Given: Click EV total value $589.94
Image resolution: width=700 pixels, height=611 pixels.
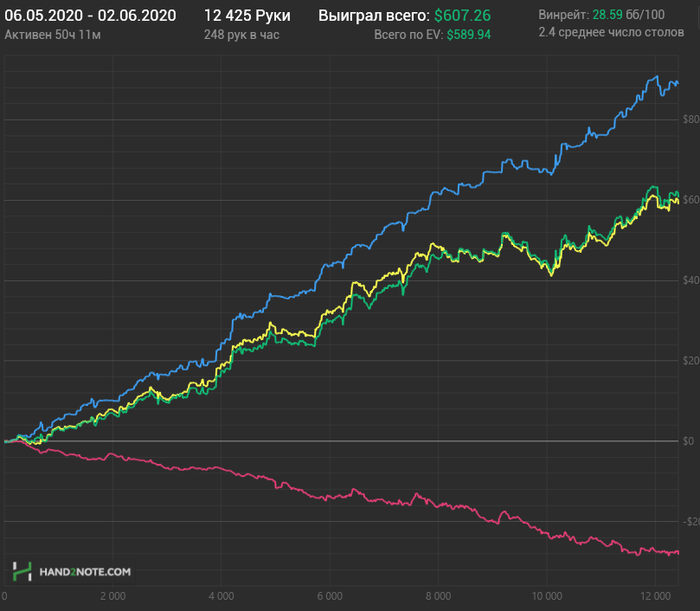Looking at the screenshot, I should click(469, 35).
